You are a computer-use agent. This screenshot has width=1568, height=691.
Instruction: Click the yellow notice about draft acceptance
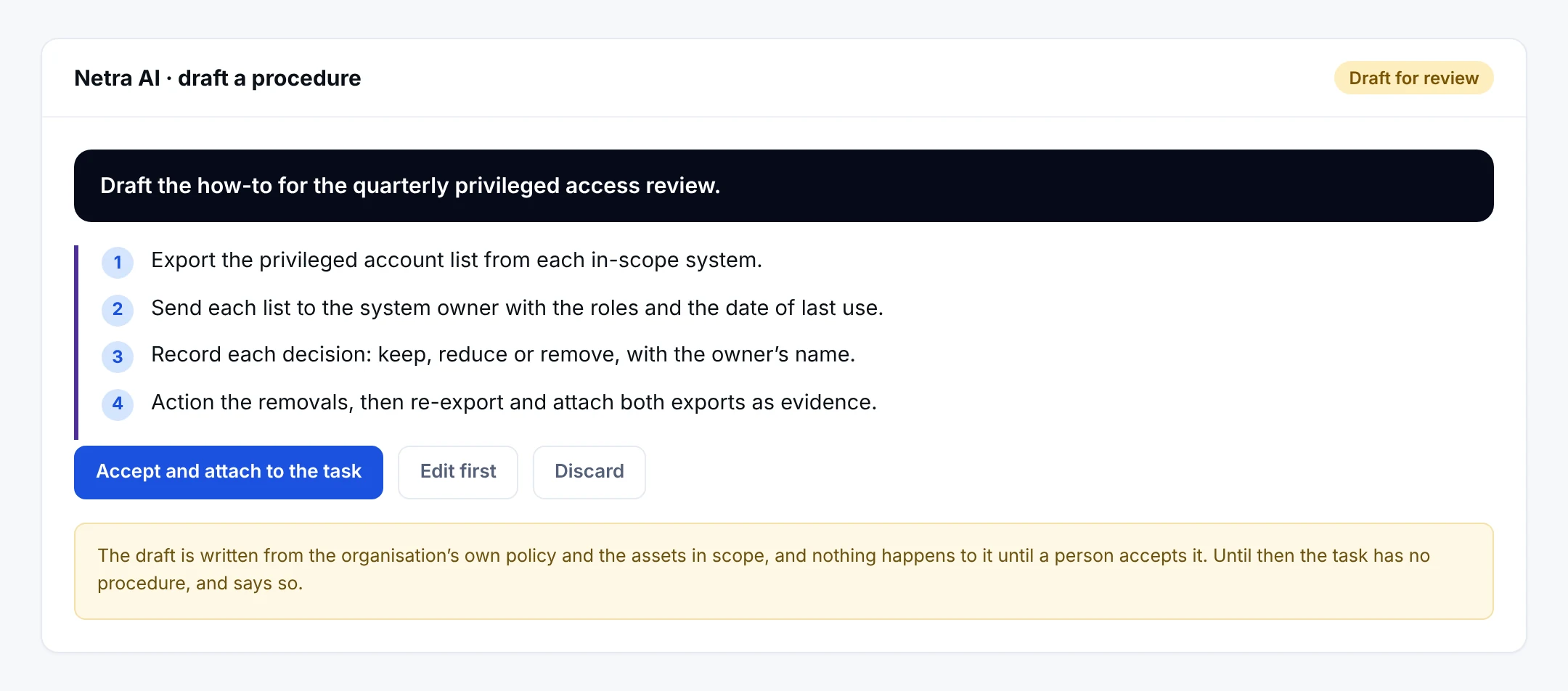tap(784, 571)
